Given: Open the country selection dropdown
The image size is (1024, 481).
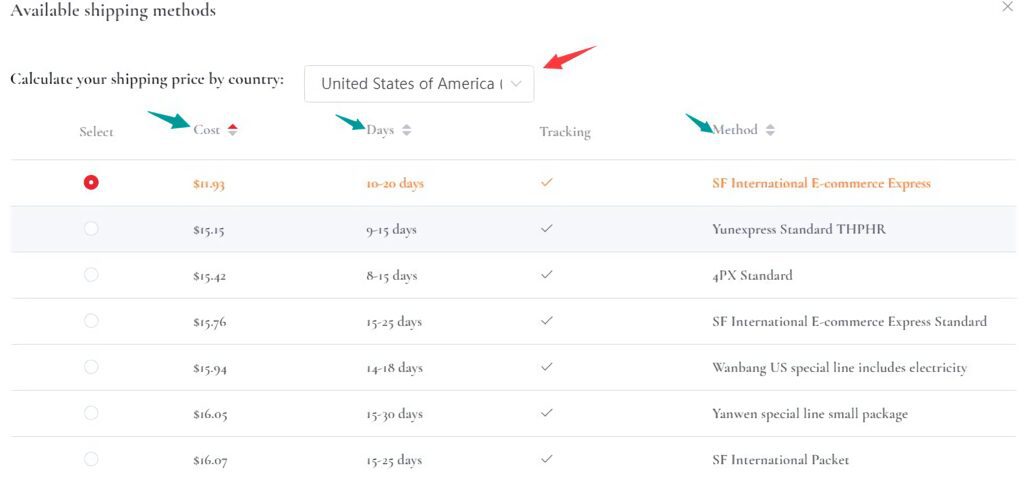Looking at the screenshot, I should click(x=419, y=84).
